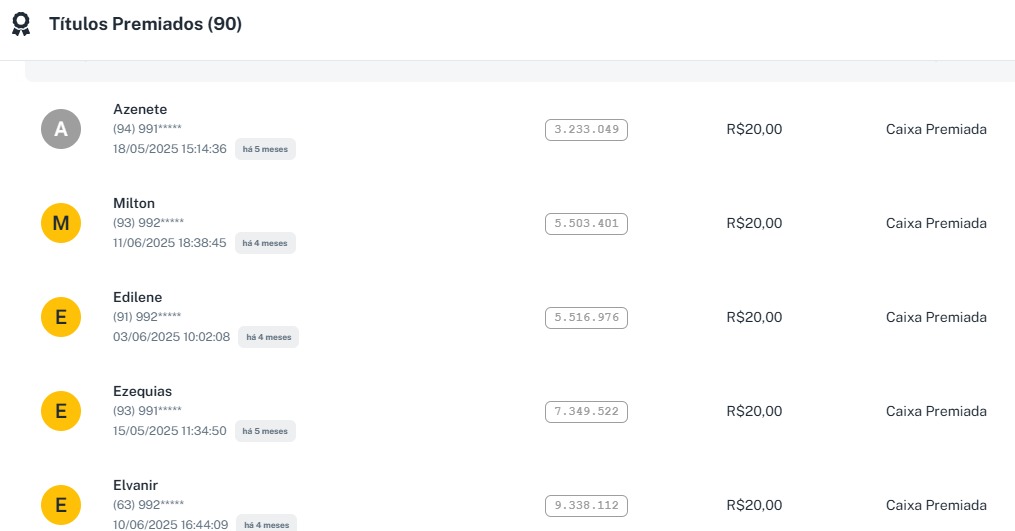Click Edilene's yellow E avatar

pyautogui.click(x=60, y=317)
